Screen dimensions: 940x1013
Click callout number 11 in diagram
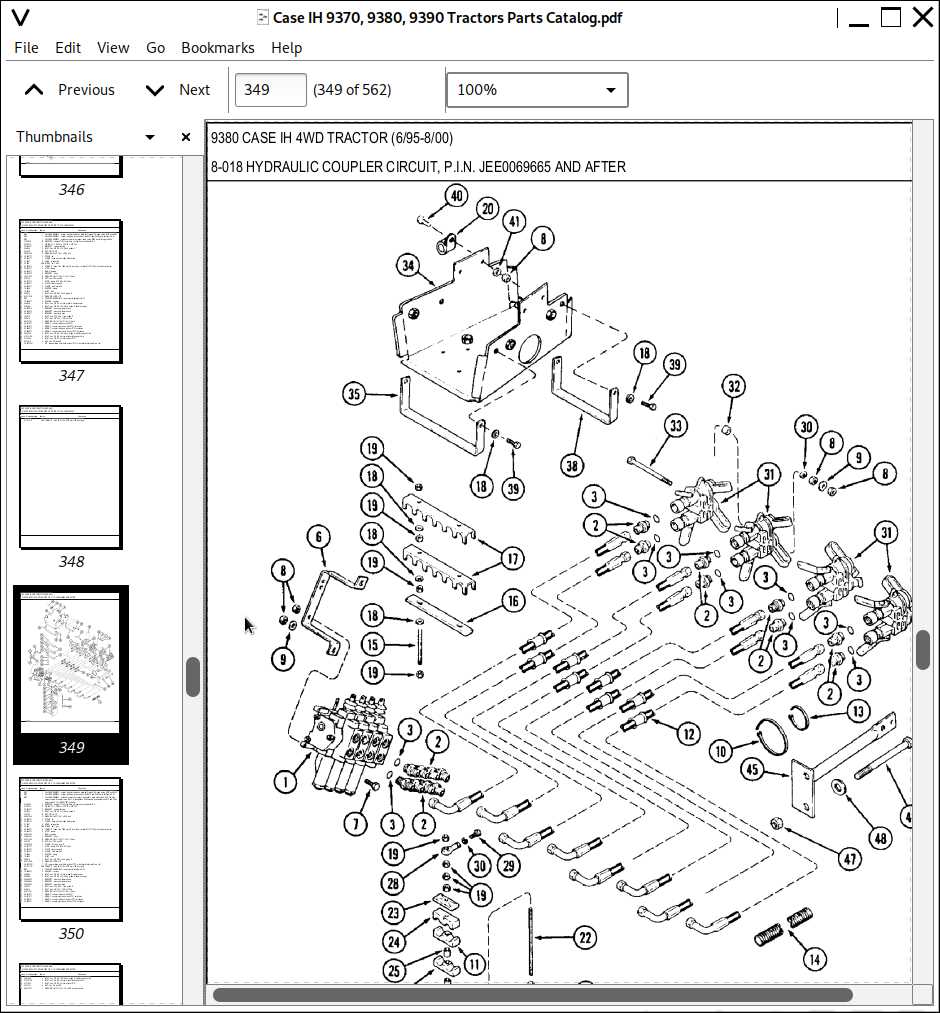(x=475, y=965)
